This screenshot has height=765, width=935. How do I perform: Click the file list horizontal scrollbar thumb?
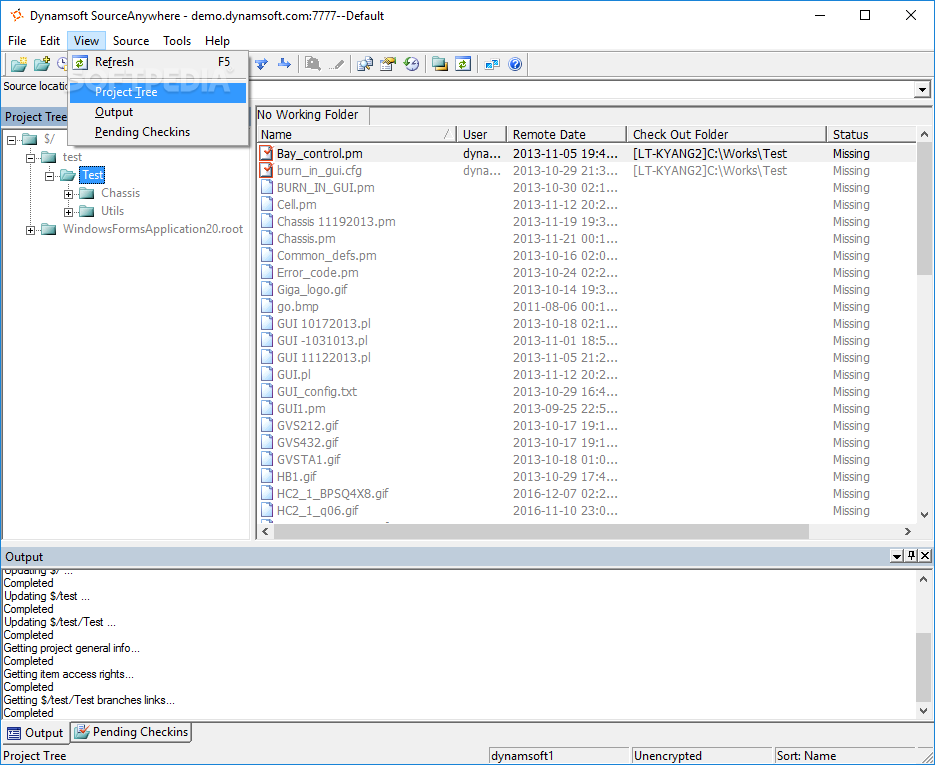pos(541,531)
